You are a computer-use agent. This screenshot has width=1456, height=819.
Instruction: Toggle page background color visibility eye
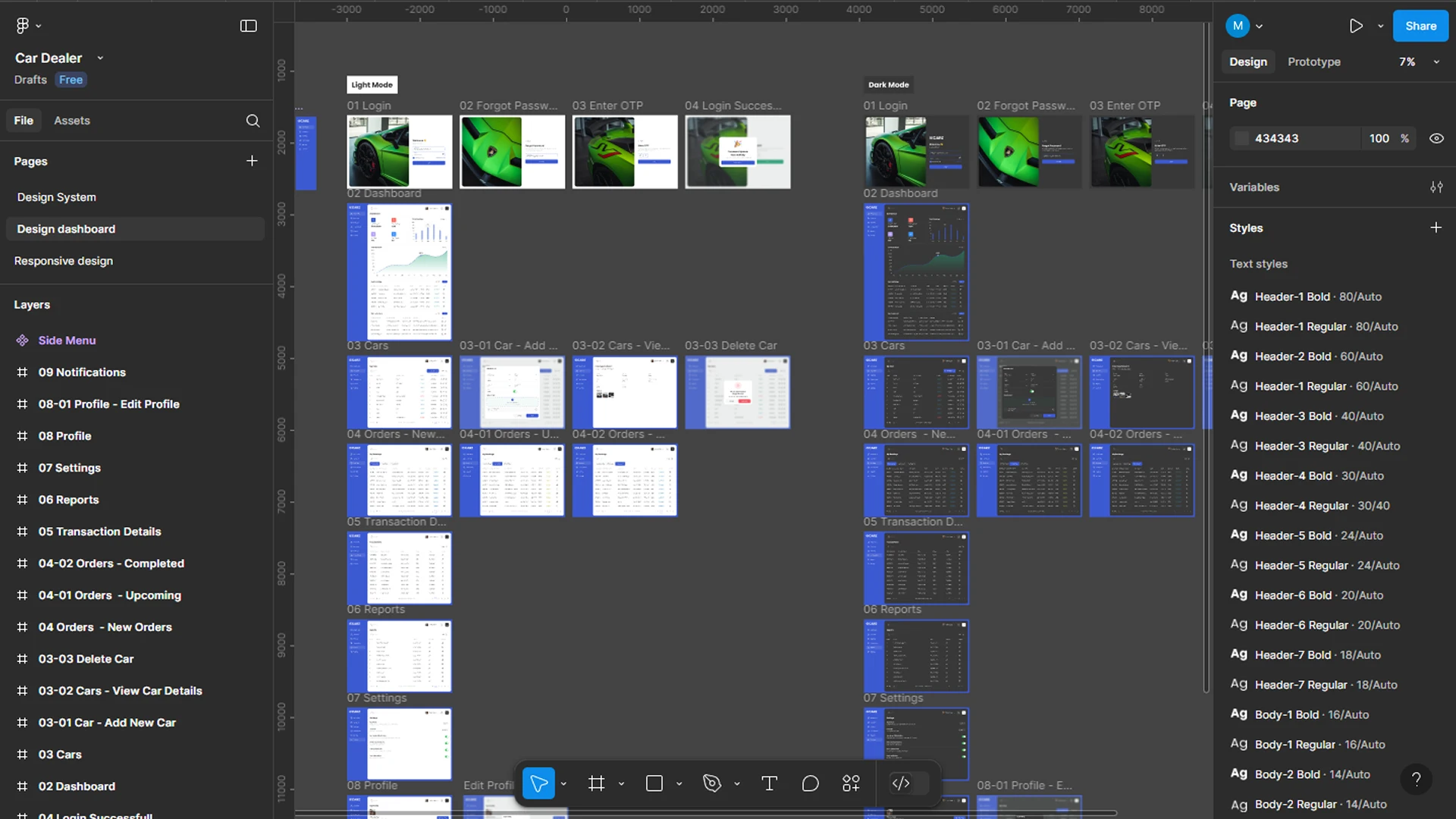(1436, 138)
